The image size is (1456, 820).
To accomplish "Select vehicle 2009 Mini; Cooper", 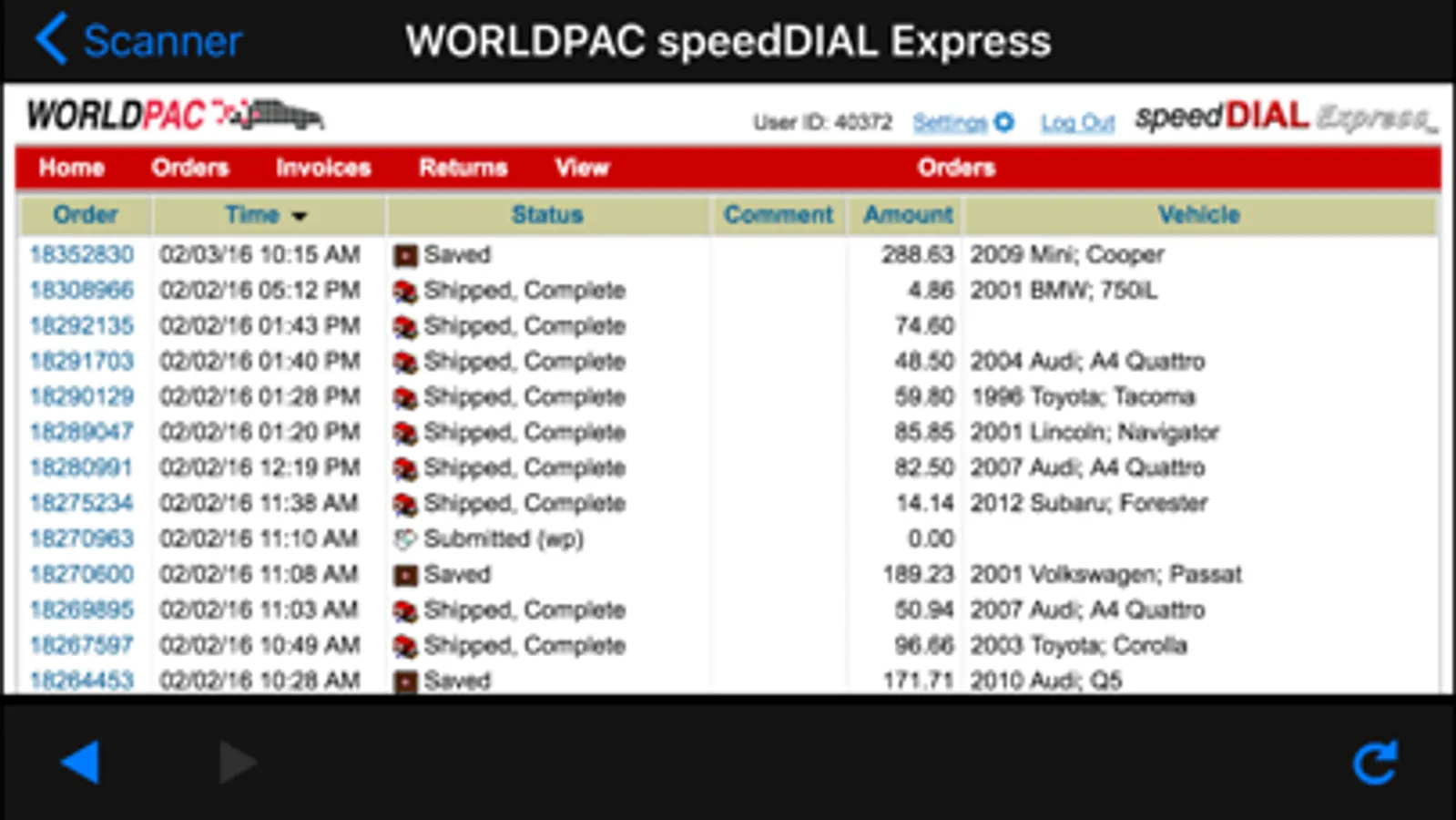I will point(1066,254).
